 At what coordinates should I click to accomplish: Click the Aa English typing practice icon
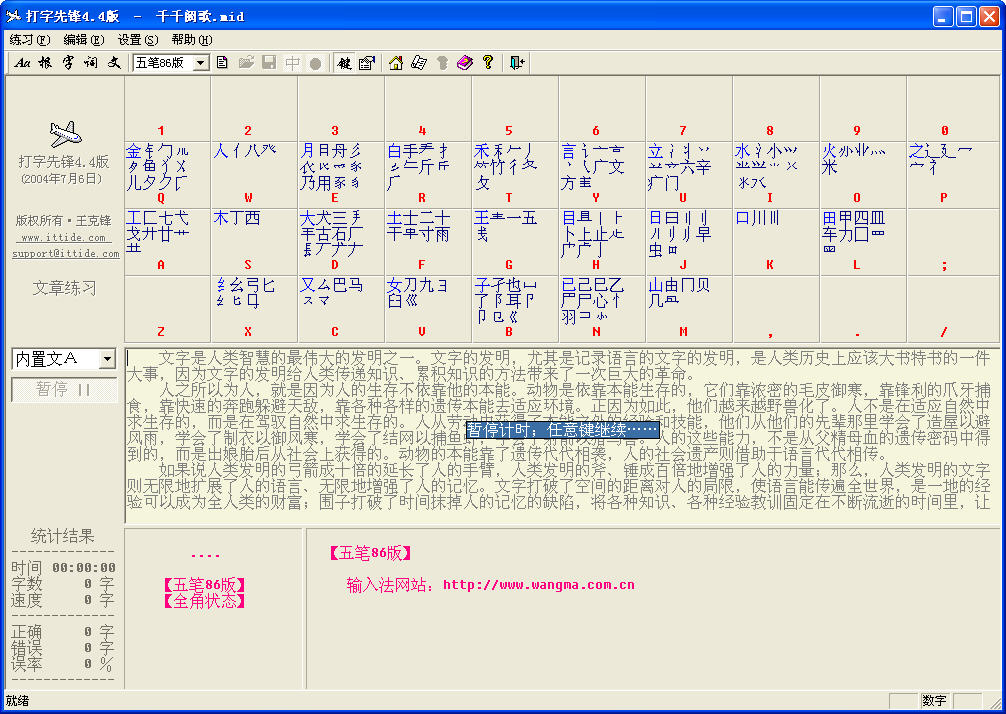click(x=22, y=63)
